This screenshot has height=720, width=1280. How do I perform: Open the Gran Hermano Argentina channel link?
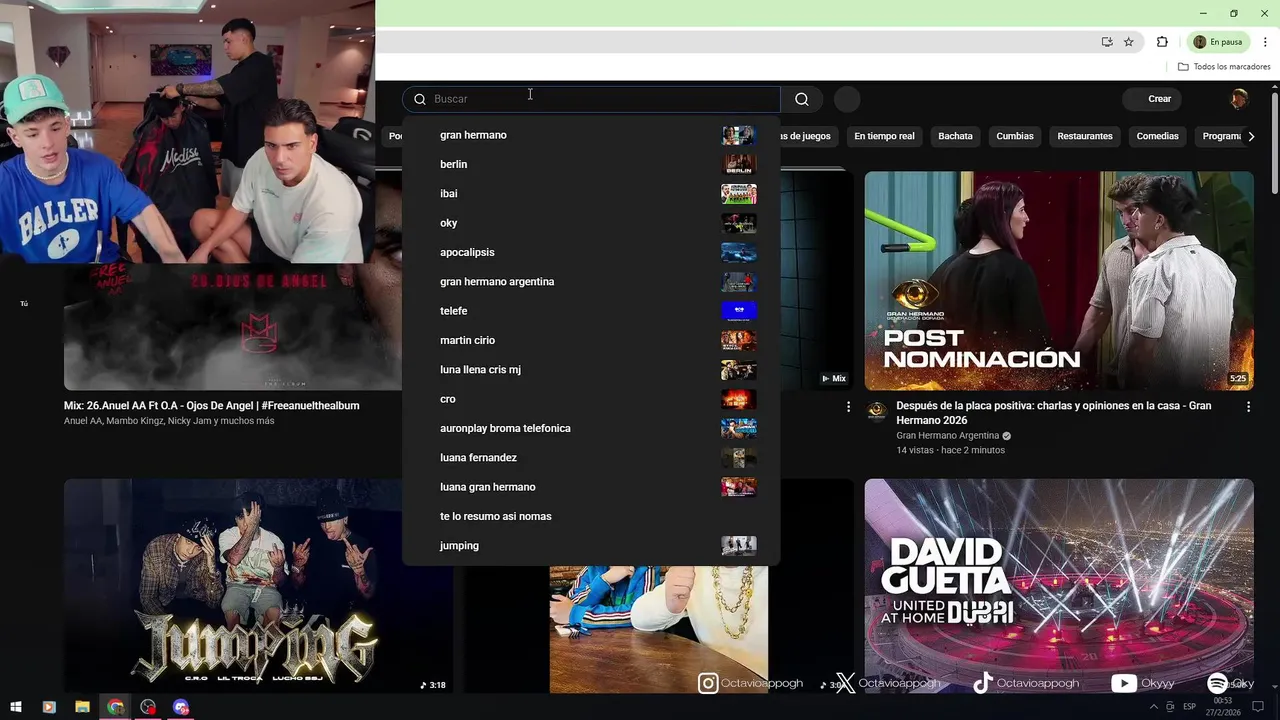[947, 436]
